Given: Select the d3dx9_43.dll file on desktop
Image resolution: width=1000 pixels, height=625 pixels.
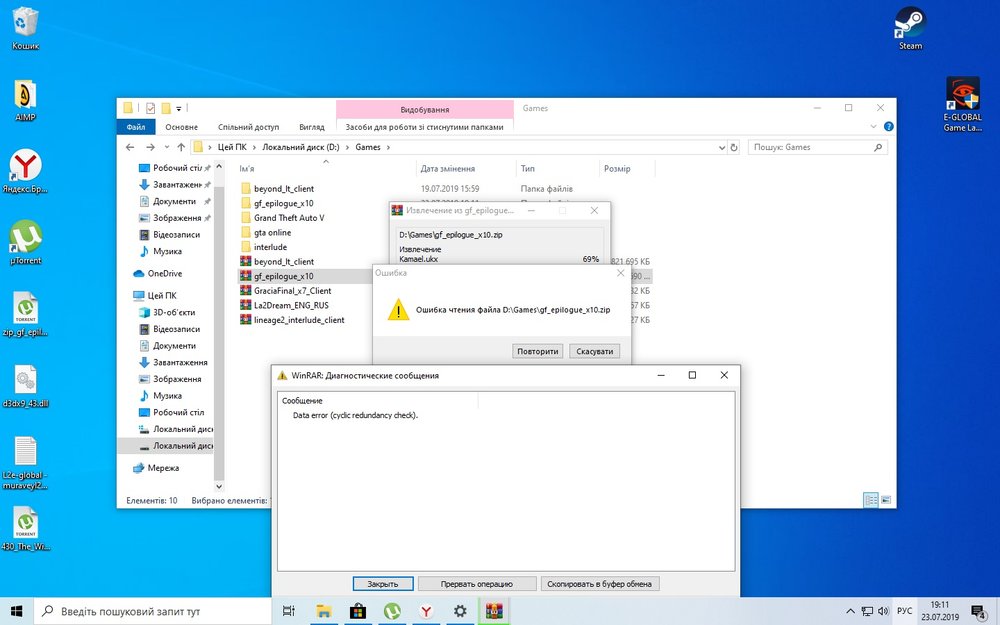Looking at the screenshot, I should pos(26,381).
